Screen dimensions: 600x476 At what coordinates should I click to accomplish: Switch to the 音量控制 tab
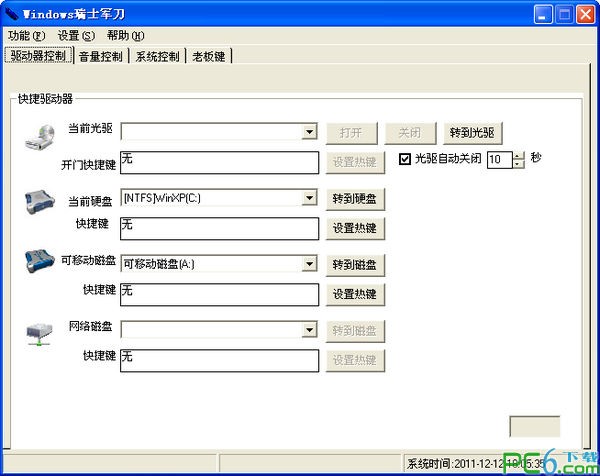pos(101,57)
